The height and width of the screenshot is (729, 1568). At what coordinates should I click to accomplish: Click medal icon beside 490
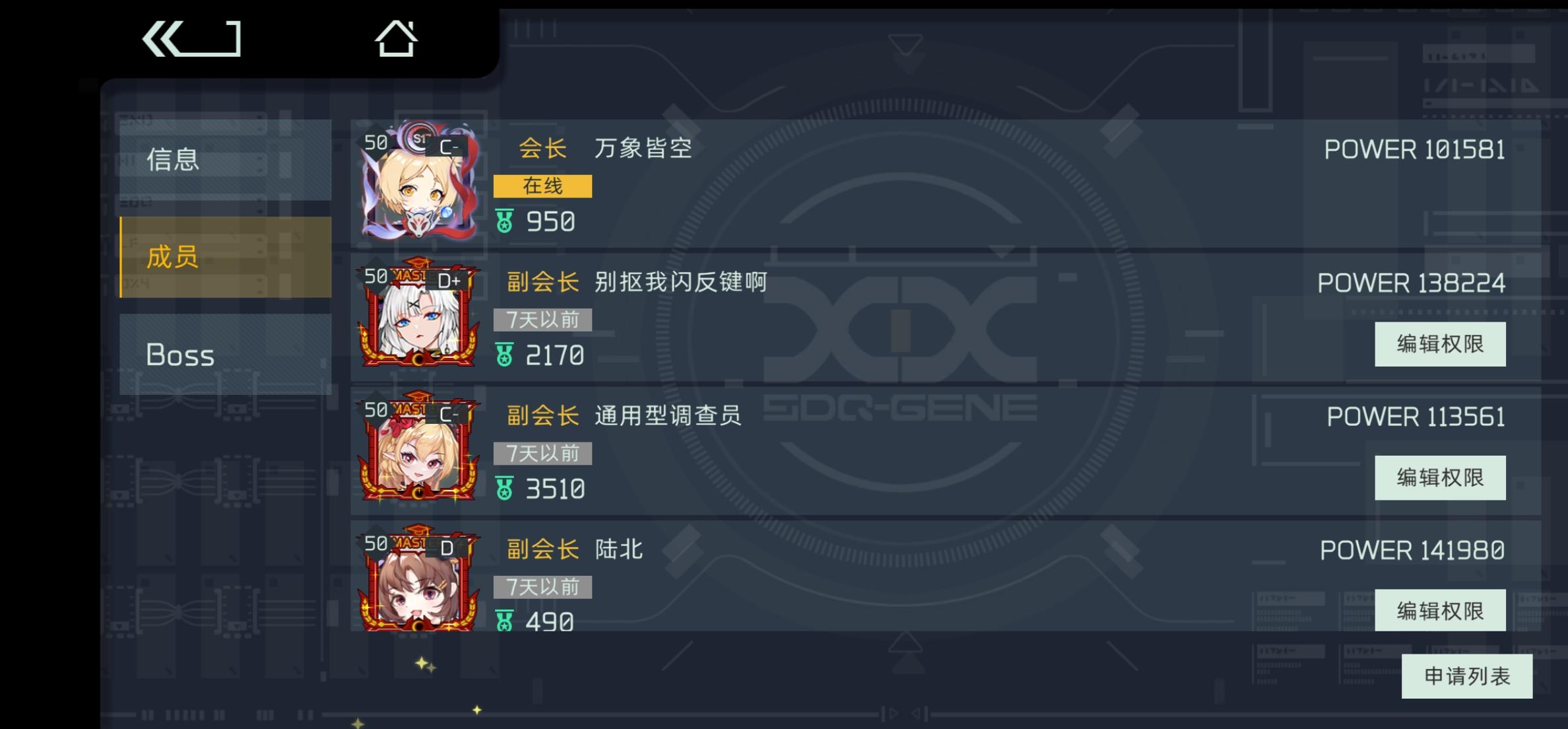click(x=504, y=621)
